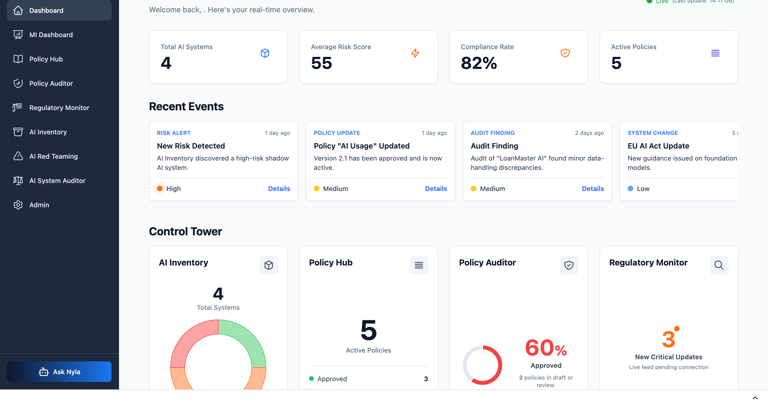The width and height of the screenshot is (768, 406).
Task: Open AI Red Teaming in sidebar
Action: 59,156
